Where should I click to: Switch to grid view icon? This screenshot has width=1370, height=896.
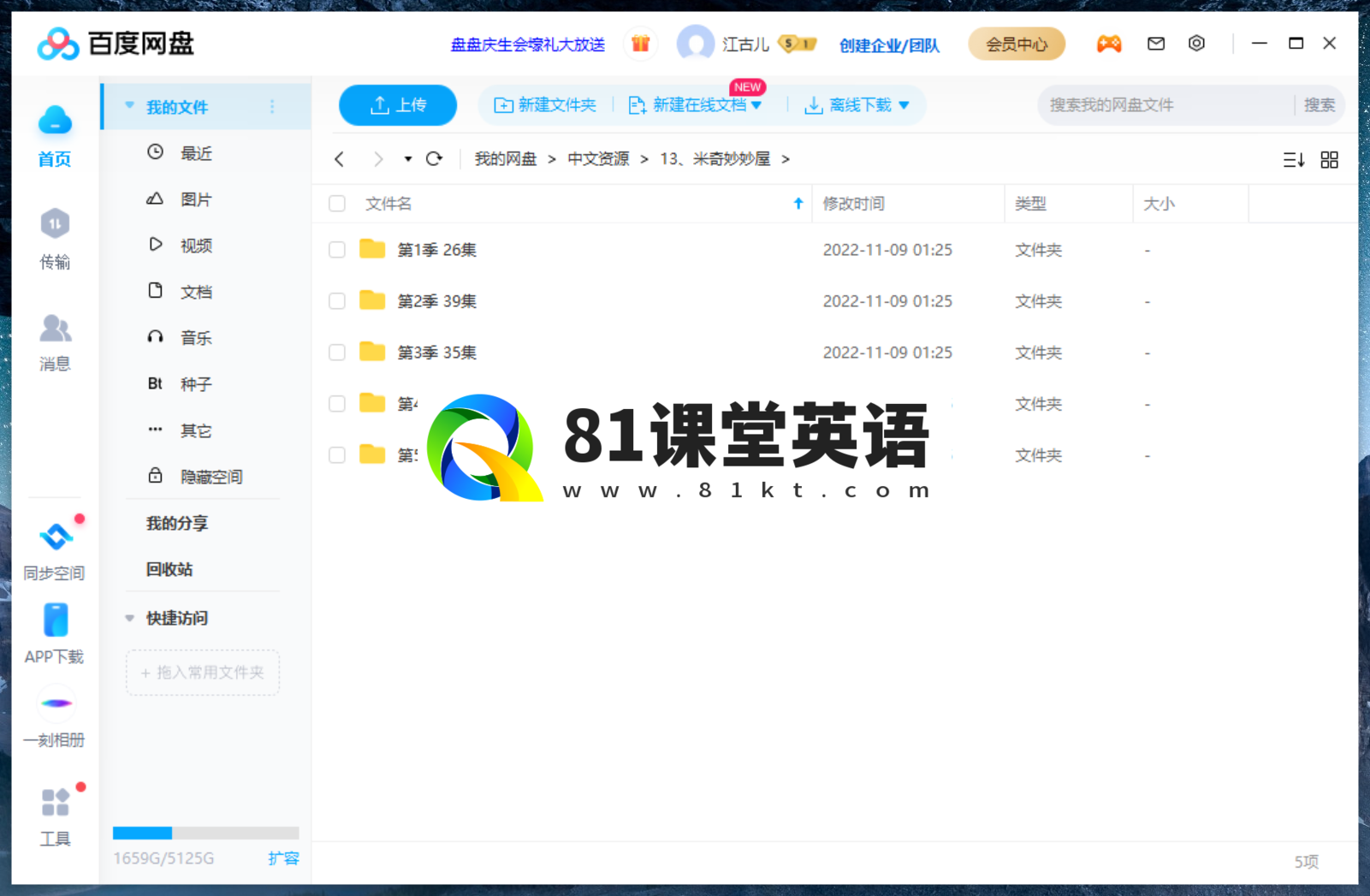tap(1330, 160)
